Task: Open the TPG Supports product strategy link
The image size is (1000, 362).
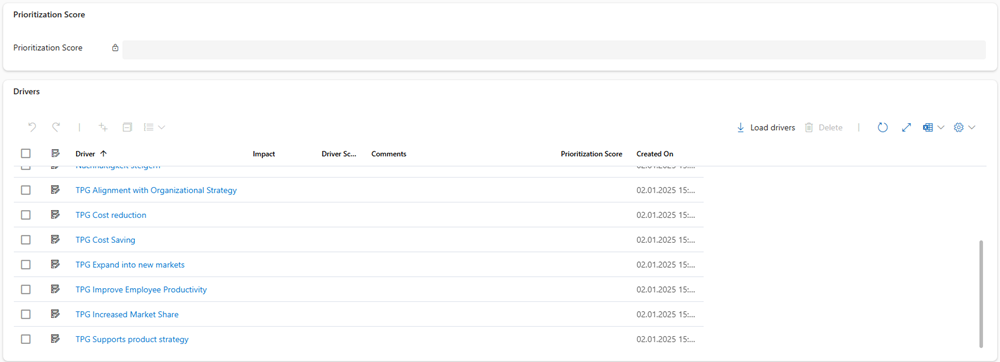Action: pyautogui.click(x=132, y=339)
